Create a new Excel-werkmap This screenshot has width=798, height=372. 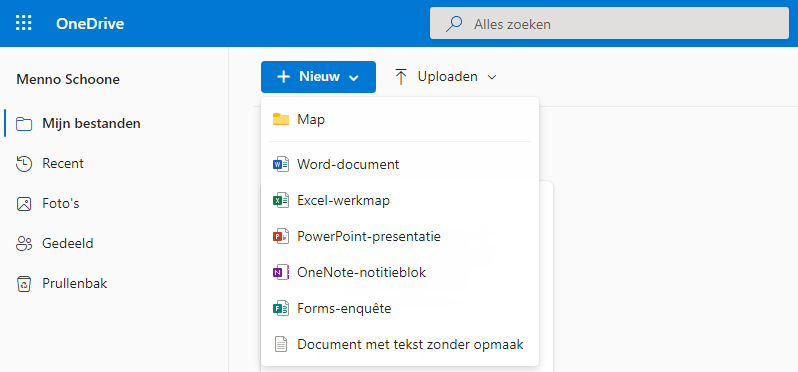[400, 201]
